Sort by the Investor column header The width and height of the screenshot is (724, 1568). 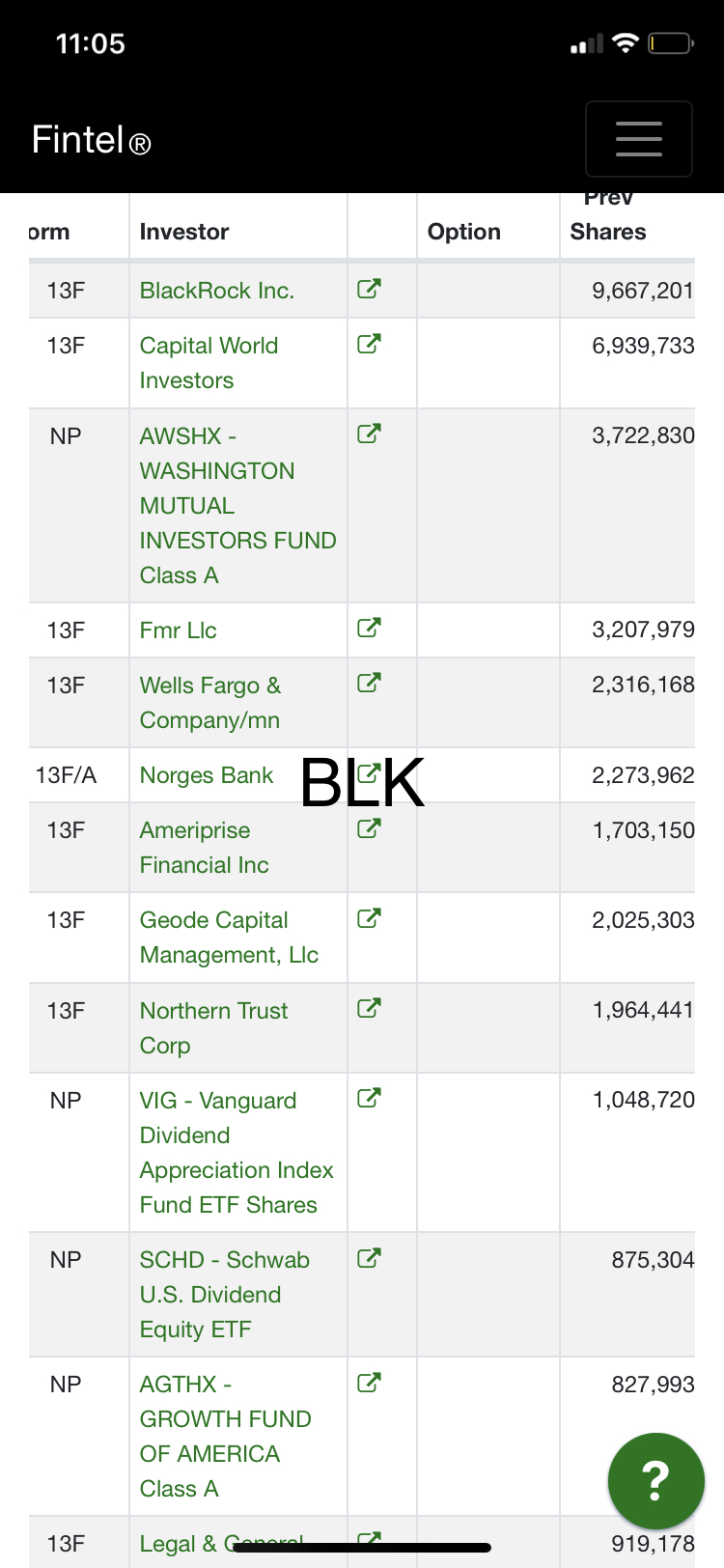(x=184, y=232)
